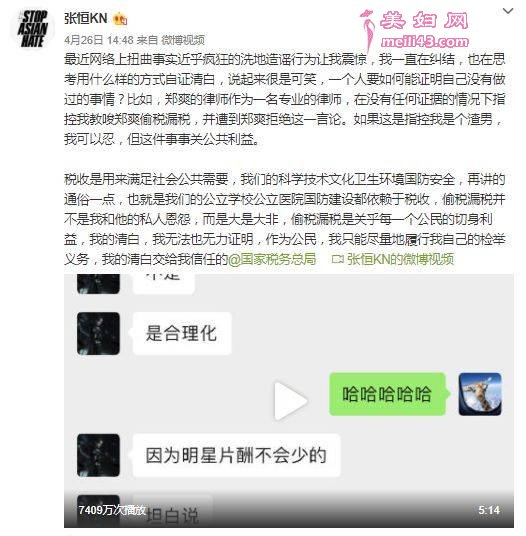Click the 7409万次播放 play count
Image resolution: width=526 pixels, height=536 pixels.
point(112,510)
